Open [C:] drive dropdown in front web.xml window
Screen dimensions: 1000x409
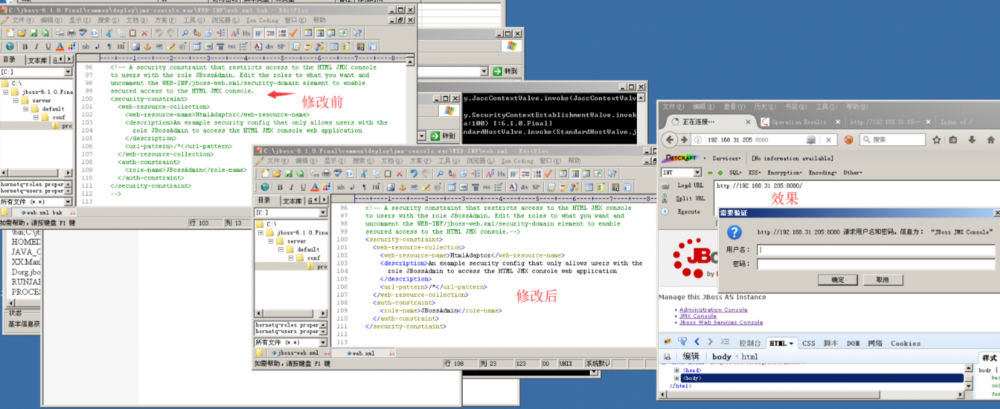(323, 212)
